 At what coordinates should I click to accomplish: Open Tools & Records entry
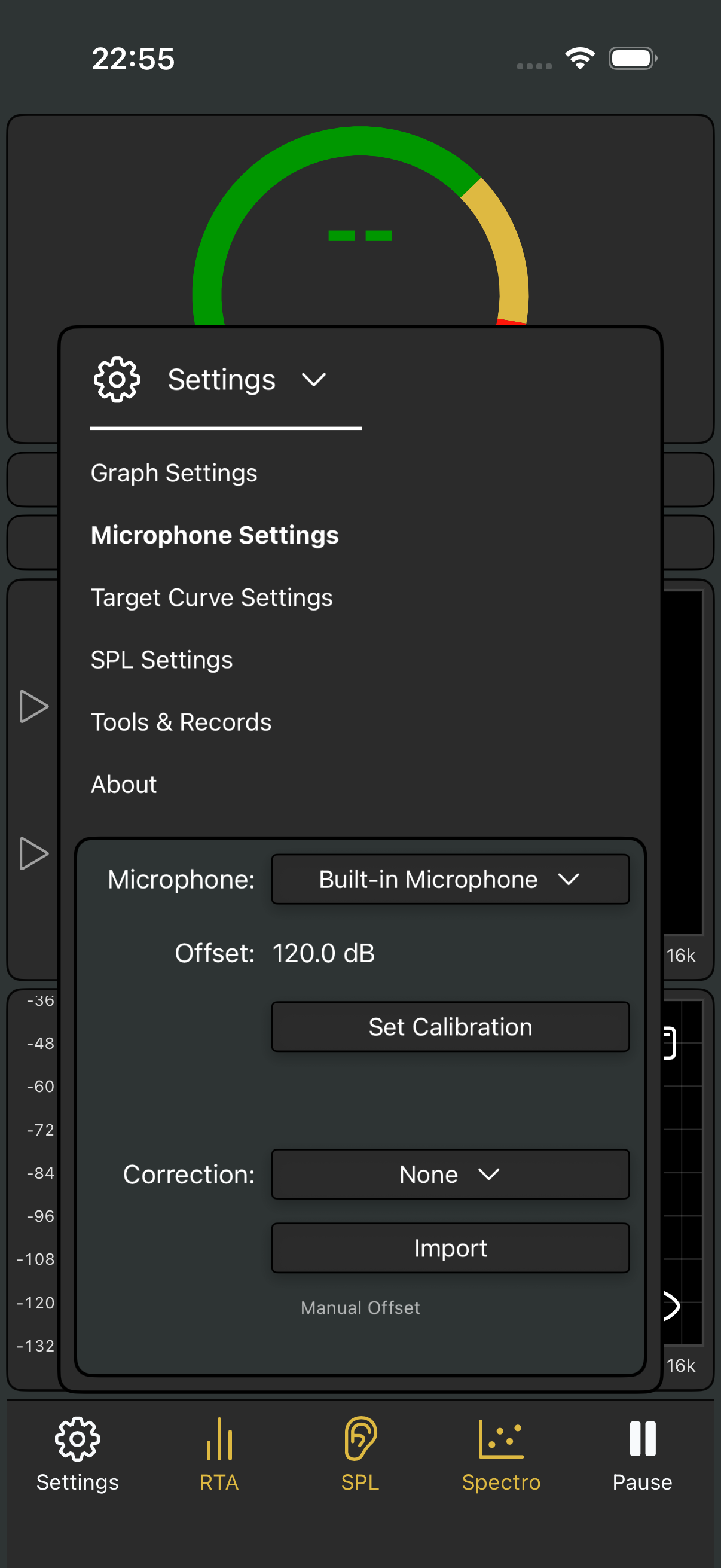pos(181,722)
